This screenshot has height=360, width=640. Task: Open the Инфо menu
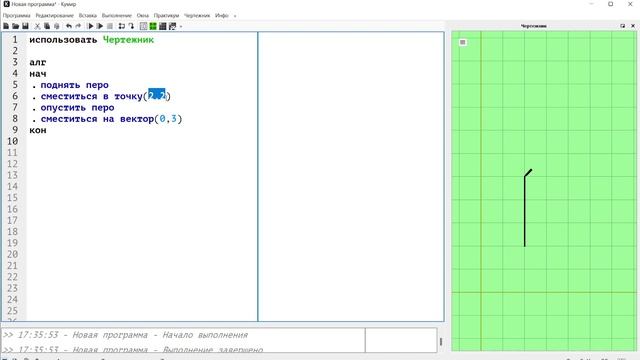[x=222, y=16]
